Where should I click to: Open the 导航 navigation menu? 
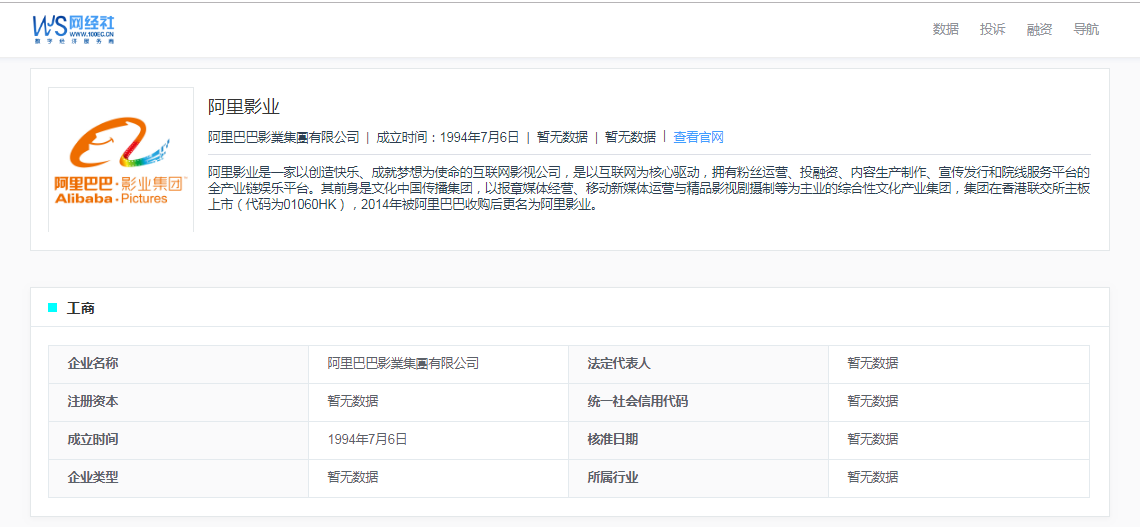(1086, 29)
